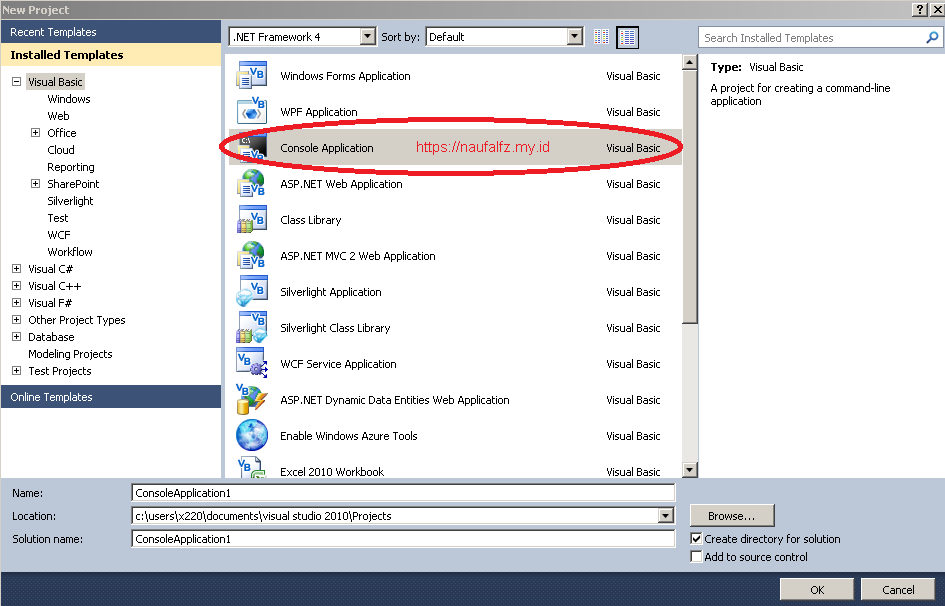Click the Browse... button
945x606 pixels.
click(732, 516)
